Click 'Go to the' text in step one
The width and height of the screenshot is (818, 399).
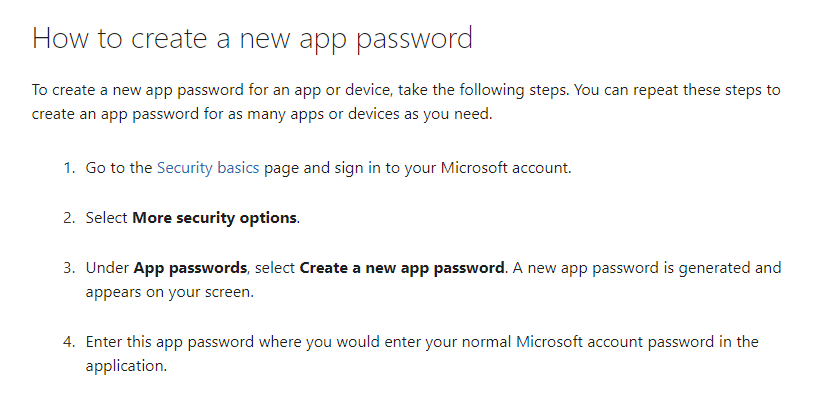click(x=119, y=168)
